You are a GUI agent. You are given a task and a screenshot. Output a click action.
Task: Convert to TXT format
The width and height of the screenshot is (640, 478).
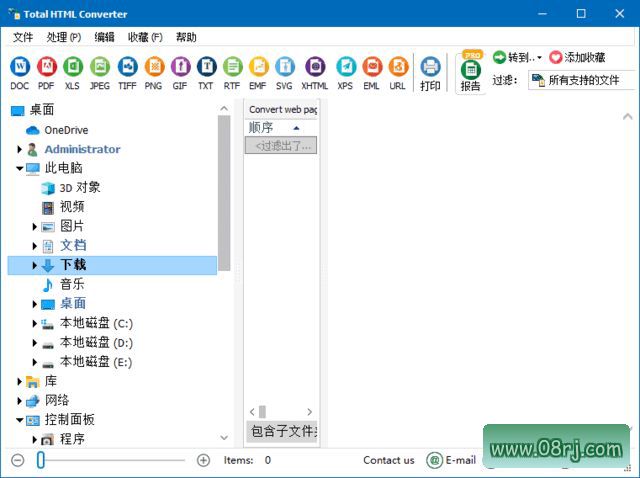(x=206, y=73)
